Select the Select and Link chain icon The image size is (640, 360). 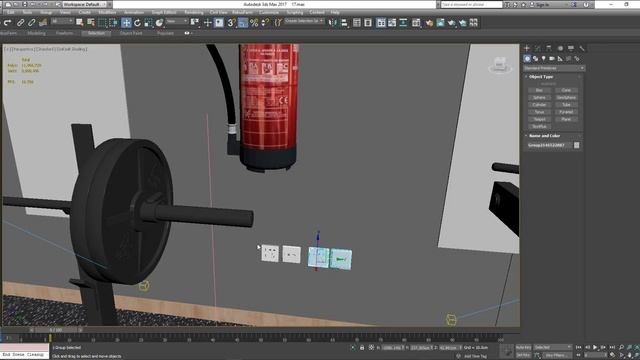(20, 22)
